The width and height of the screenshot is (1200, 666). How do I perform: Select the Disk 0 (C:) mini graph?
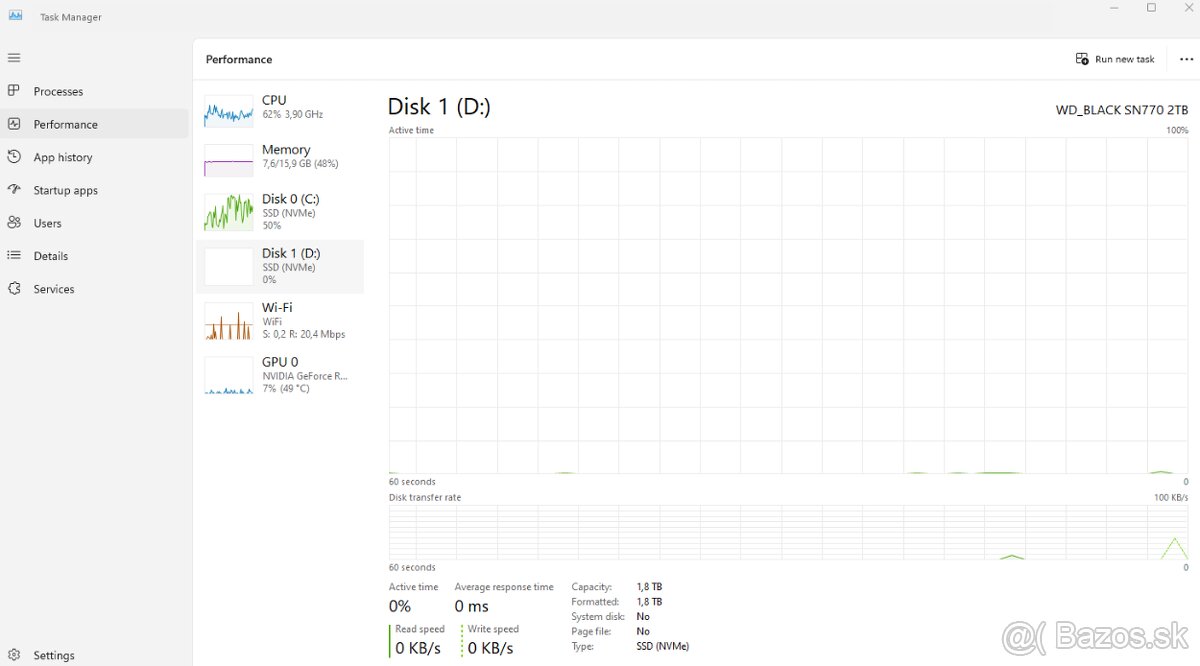229,213
